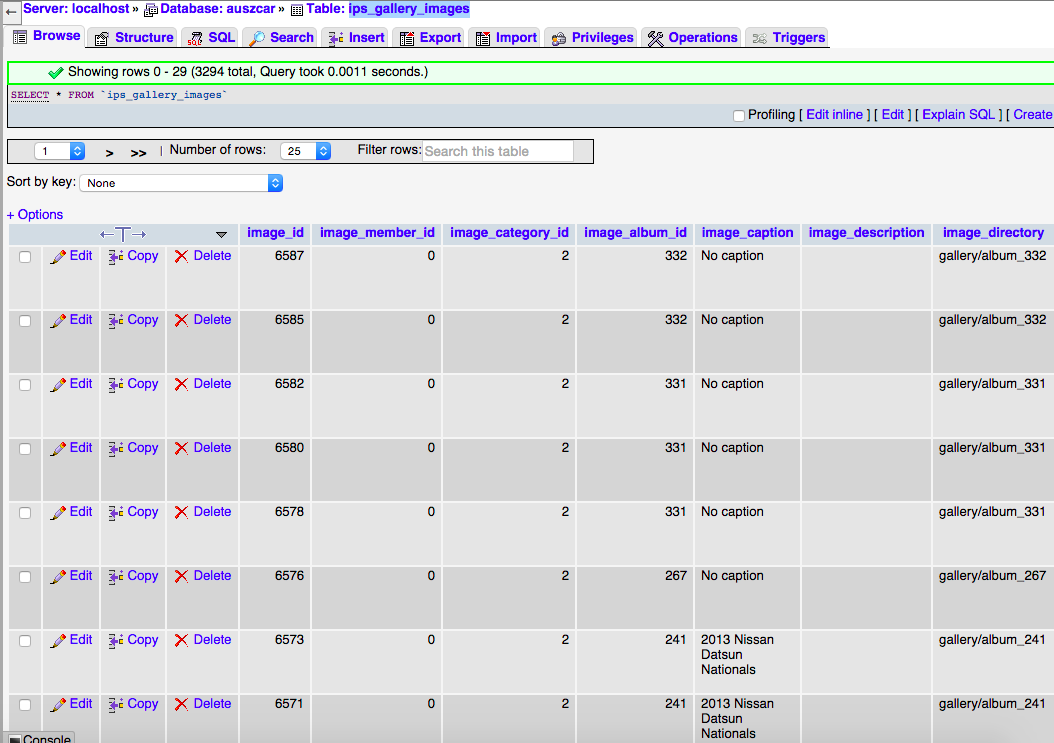The image size is (1054, 743).
Task: Click the Copy icon for row 6578
Action: (x=116, y=512)
